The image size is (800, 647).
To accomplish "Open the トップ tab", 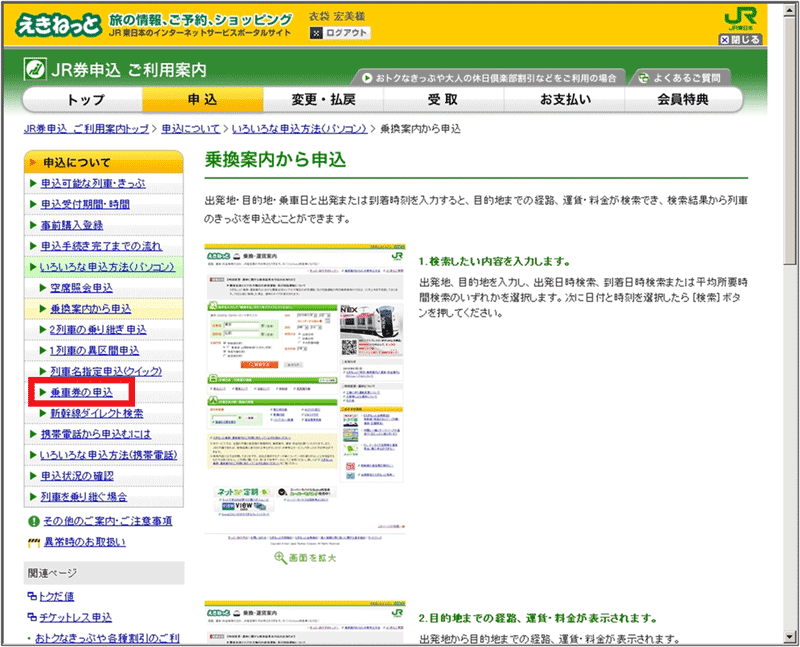I will (x=84, y=100).
